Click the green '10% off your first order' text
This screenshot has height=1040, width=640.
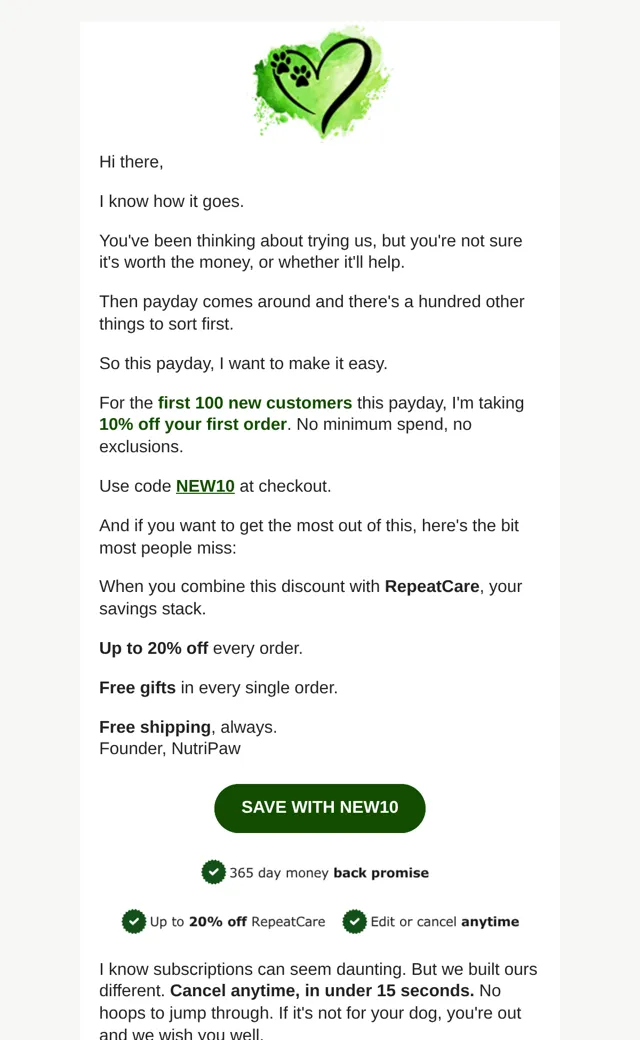pyautogui.click(x=193, y=424)
